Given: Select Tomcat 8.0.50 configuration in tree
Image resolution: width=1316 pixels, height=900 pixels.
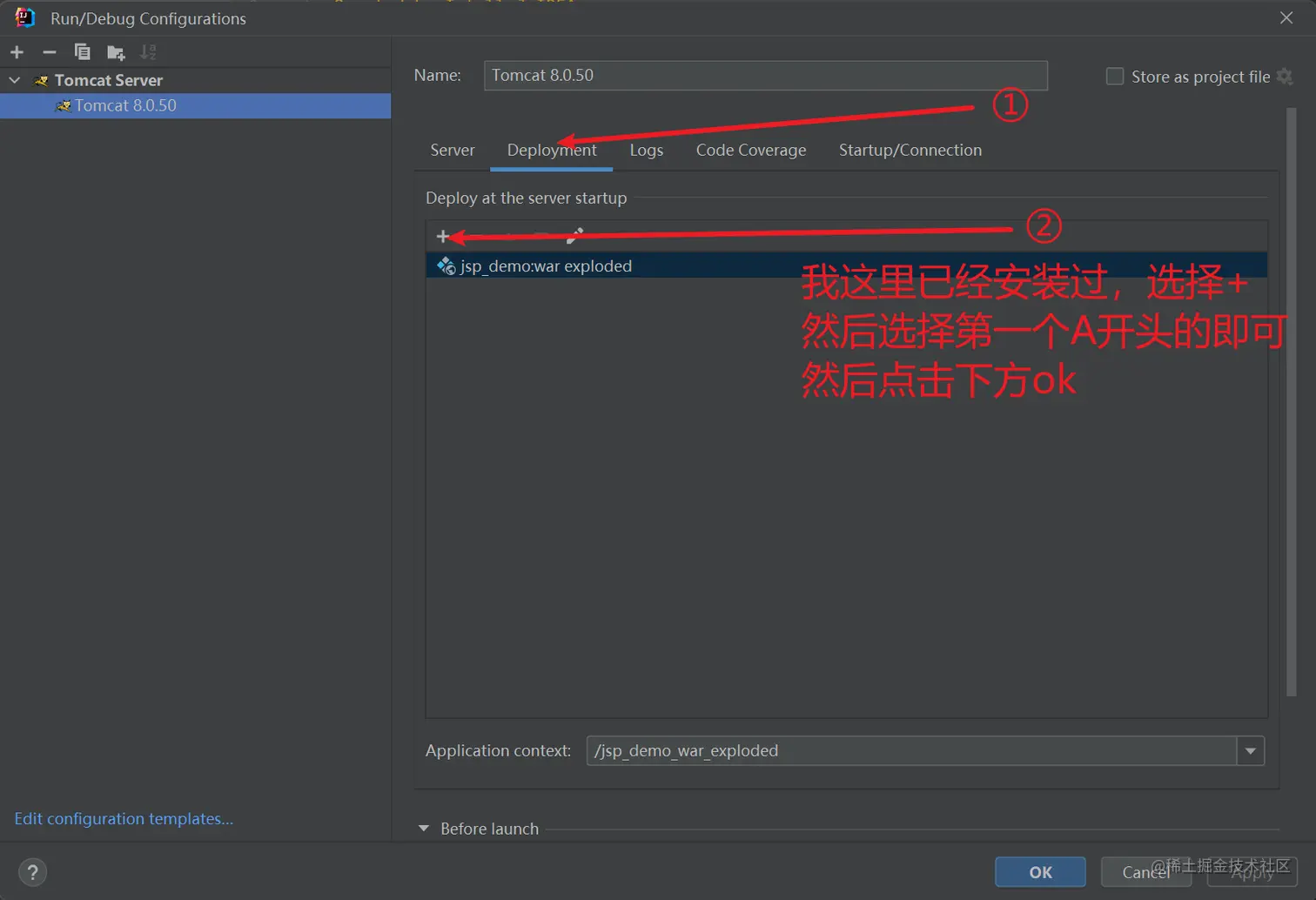Looking at the screenshot, I should click(x=195, y=105).
